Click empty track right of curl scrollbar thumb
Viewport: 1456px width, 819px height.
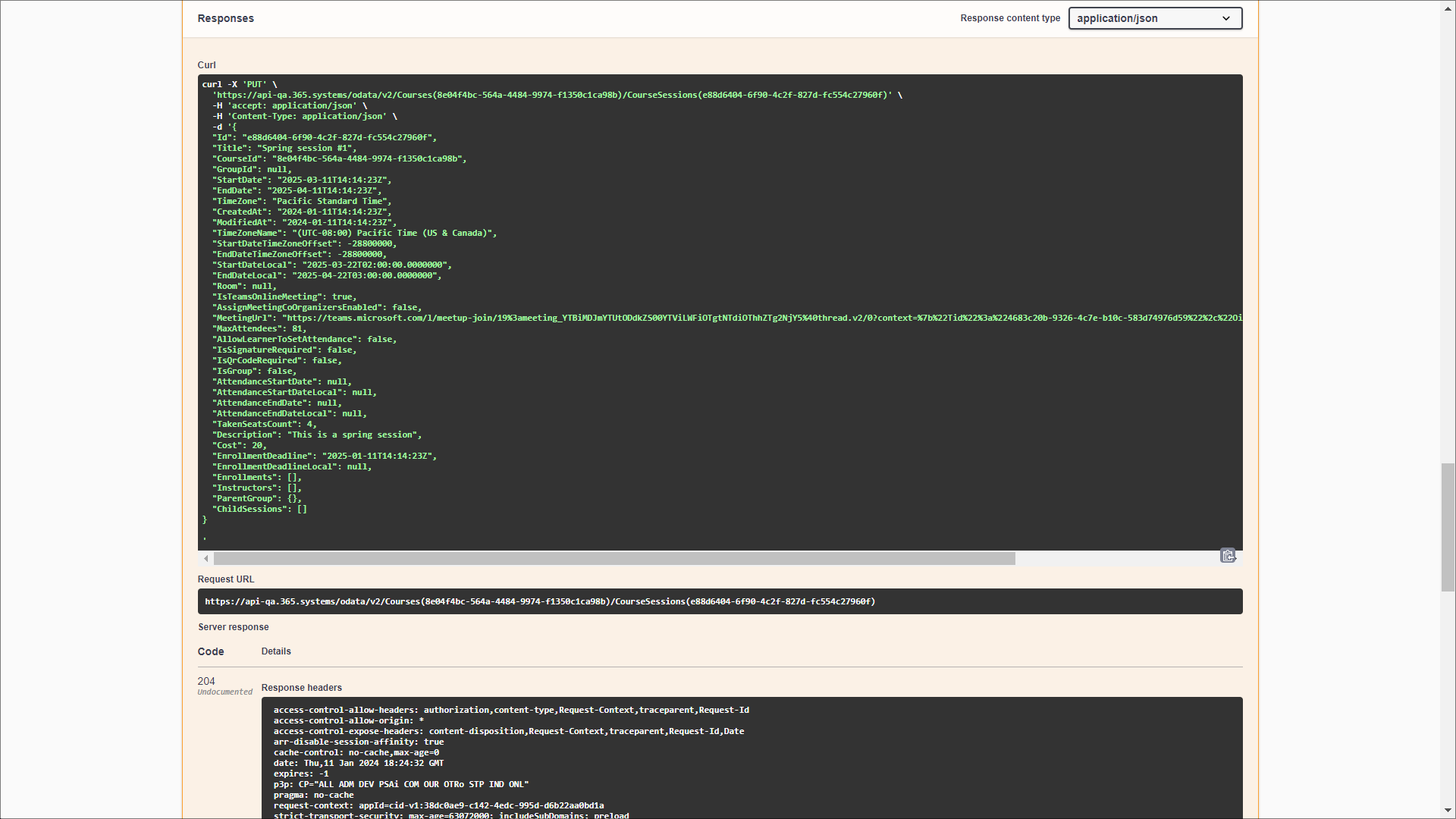point(1115,559)
